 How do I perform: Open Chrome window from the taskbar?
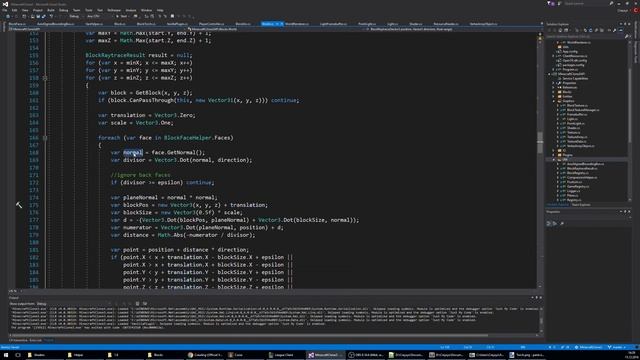(x=205, y=355)
